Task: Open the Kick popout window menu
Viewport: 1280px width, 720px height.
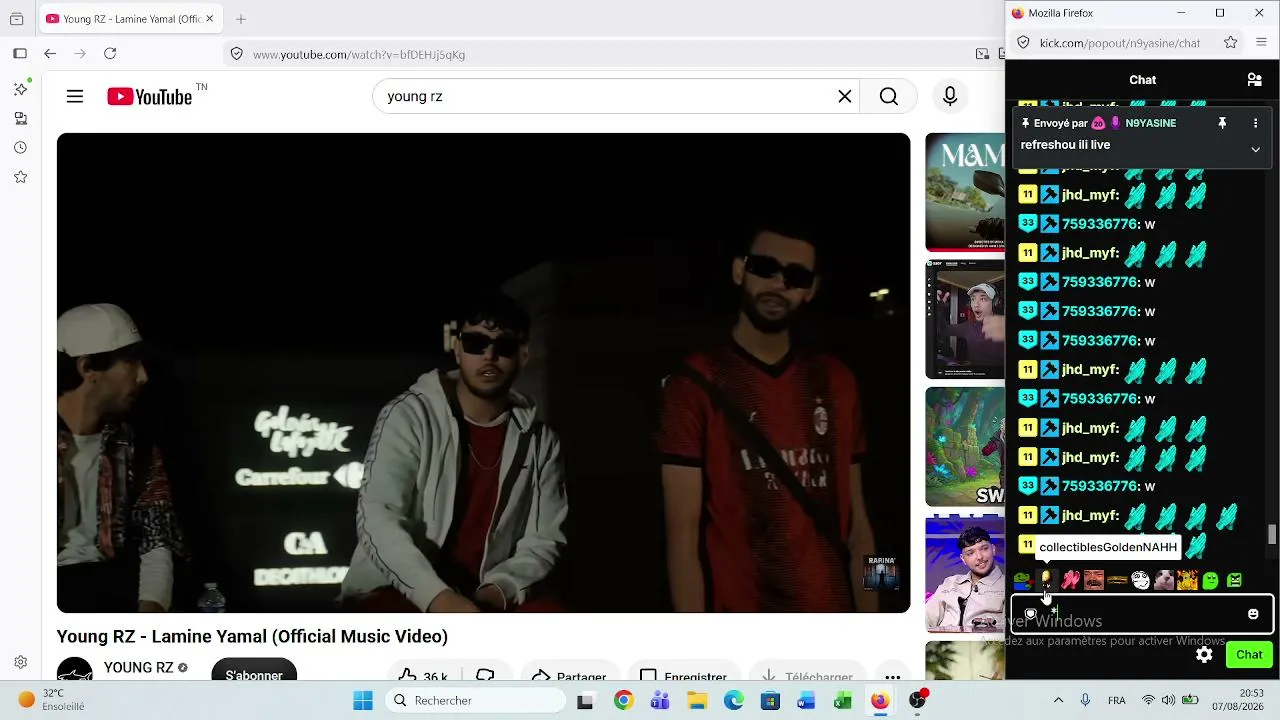Action: [1262, 43]
